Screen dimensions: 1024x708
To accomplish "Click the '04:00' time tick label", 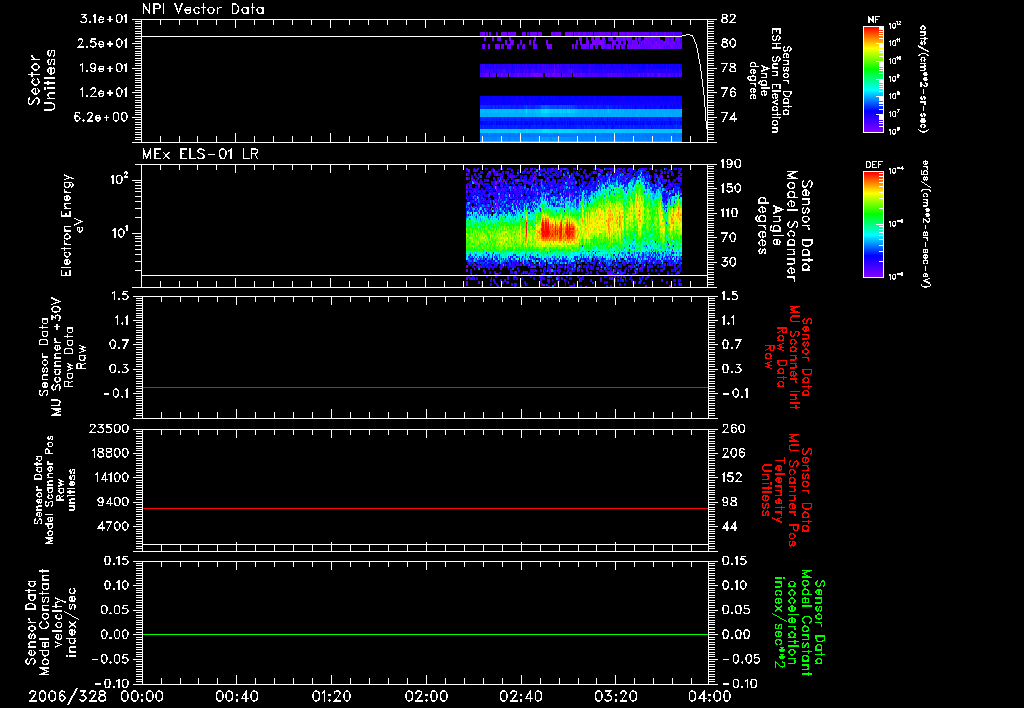I will 709,696.
